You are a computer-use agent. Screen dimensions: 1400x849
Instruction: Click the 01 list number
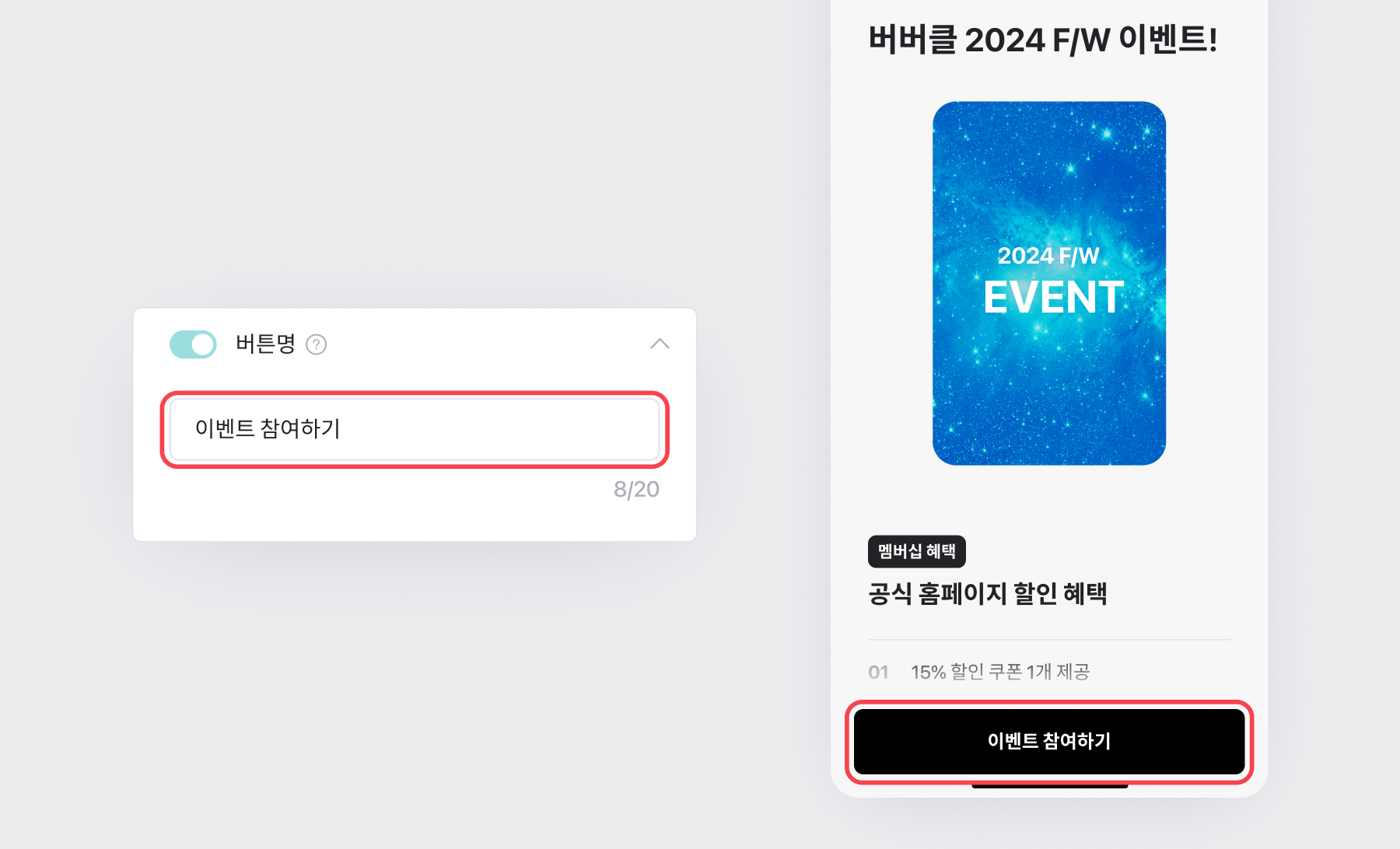878,673
